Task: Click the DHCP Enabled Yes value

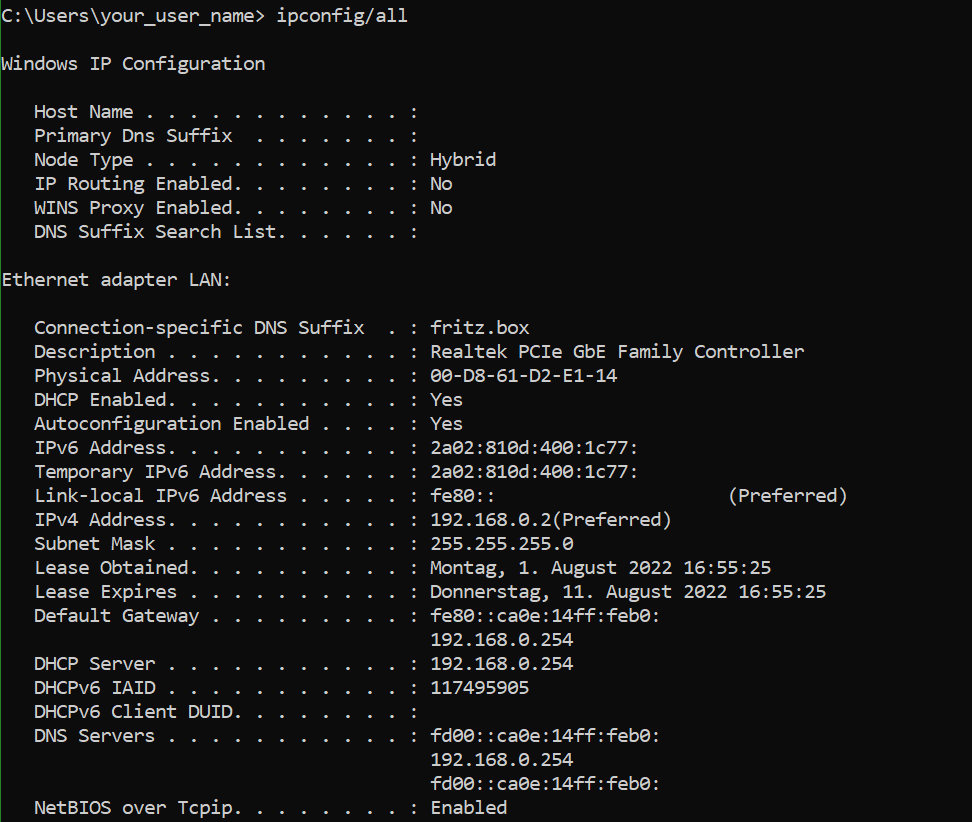Action: pyautogui.click(x=446, y=400)
